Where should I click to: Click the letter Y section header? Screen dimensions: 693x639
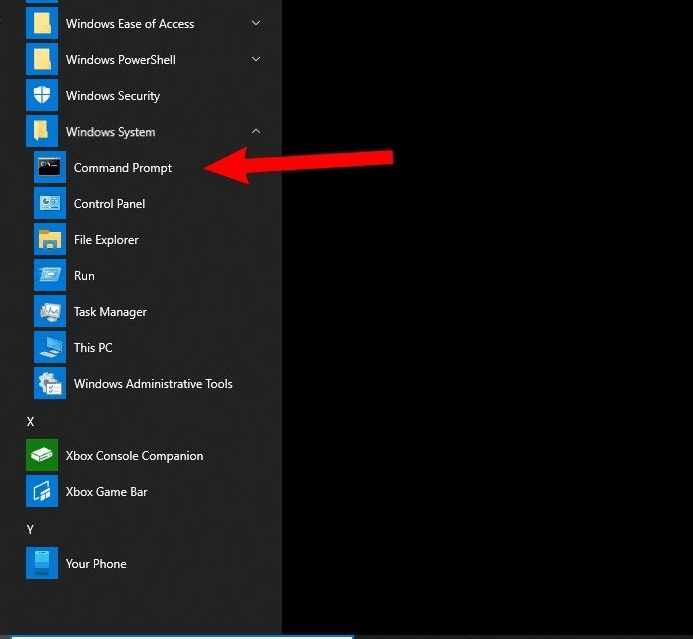[30, 530]
